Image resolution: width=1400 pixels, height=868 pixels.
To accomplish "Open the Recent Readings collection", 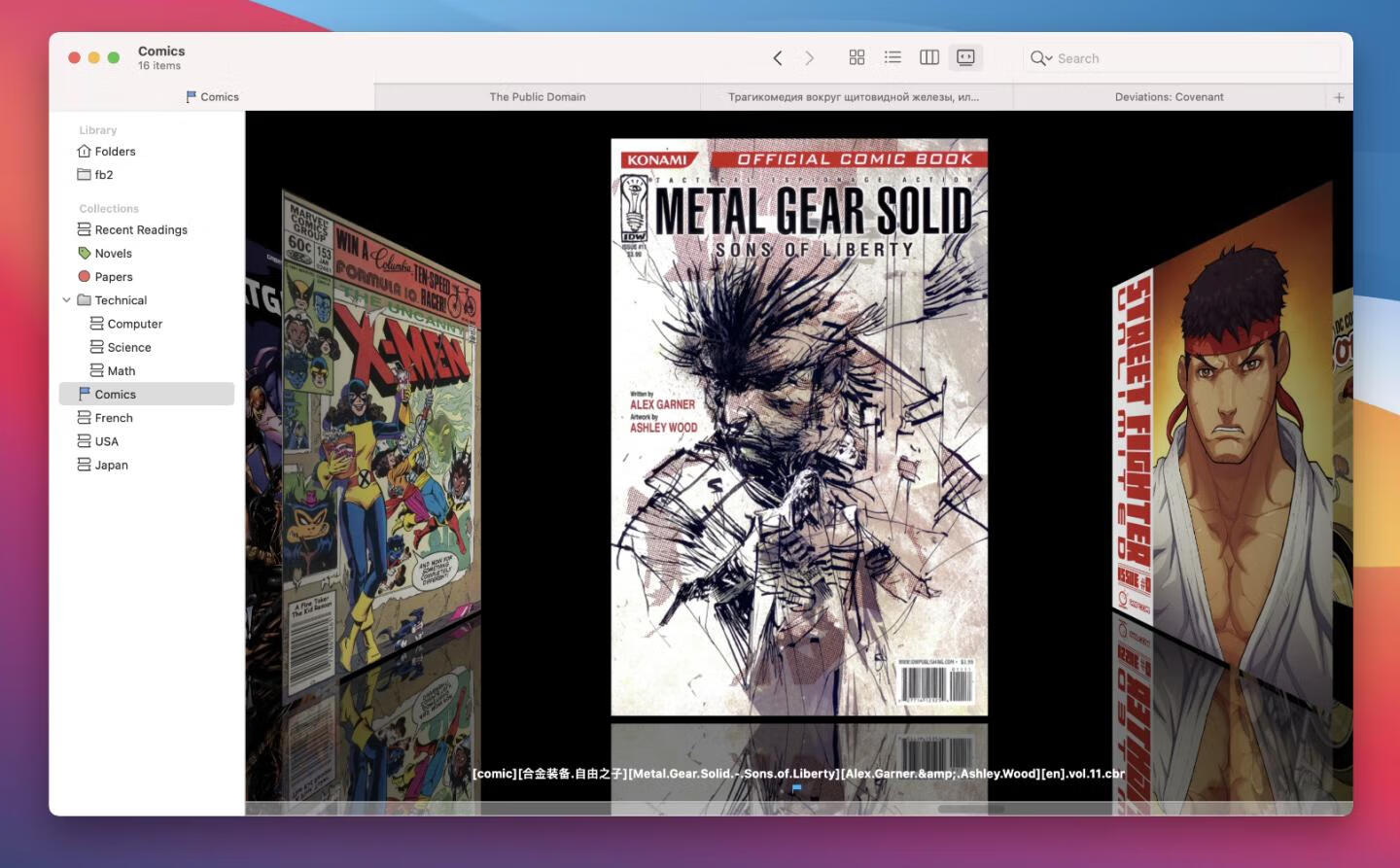I will point(140,230).
